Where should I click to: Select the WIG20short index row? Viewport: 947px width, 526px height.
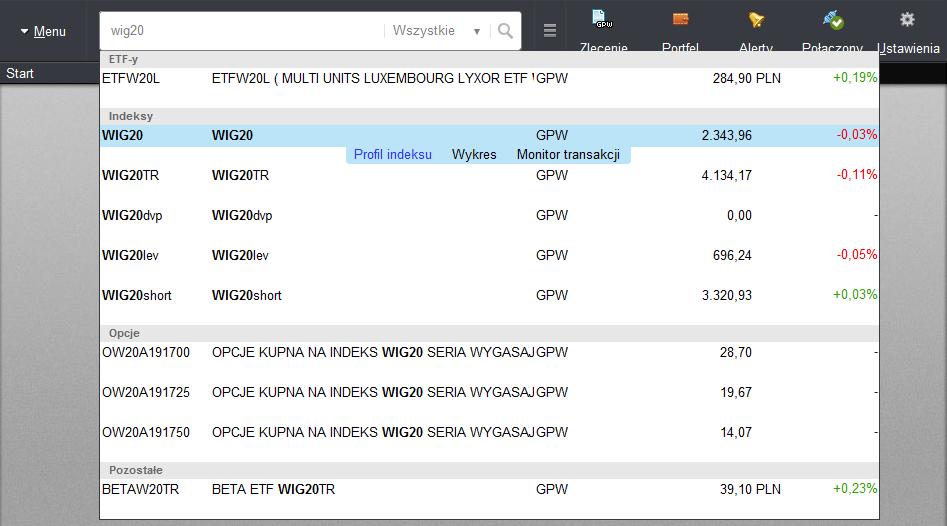489,295
